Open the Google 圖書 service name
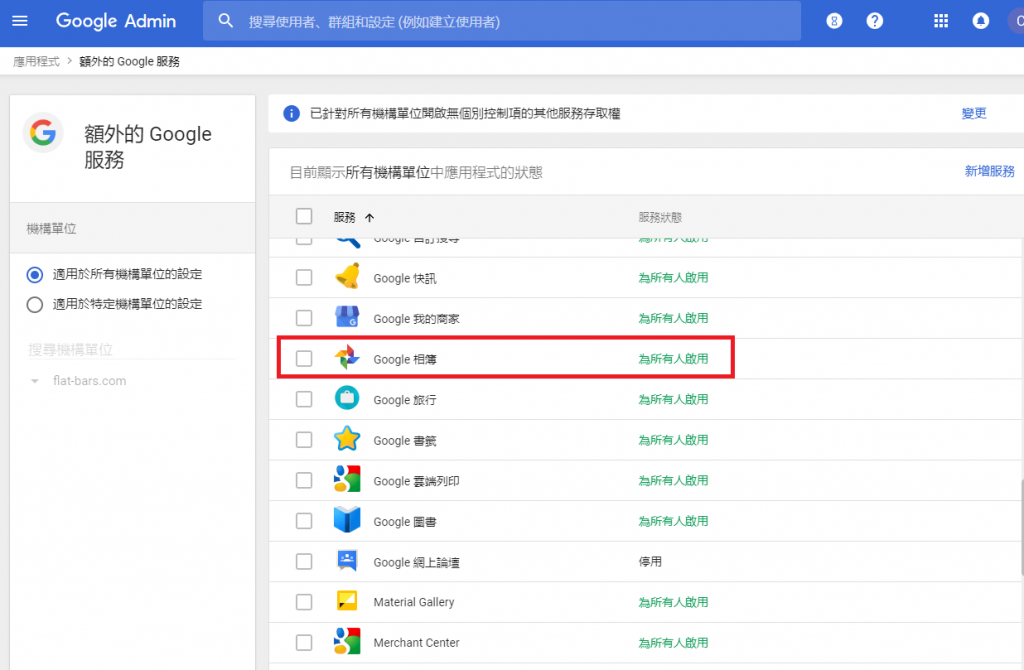This screenshot has width=1024, height=670. coord(405,521)
